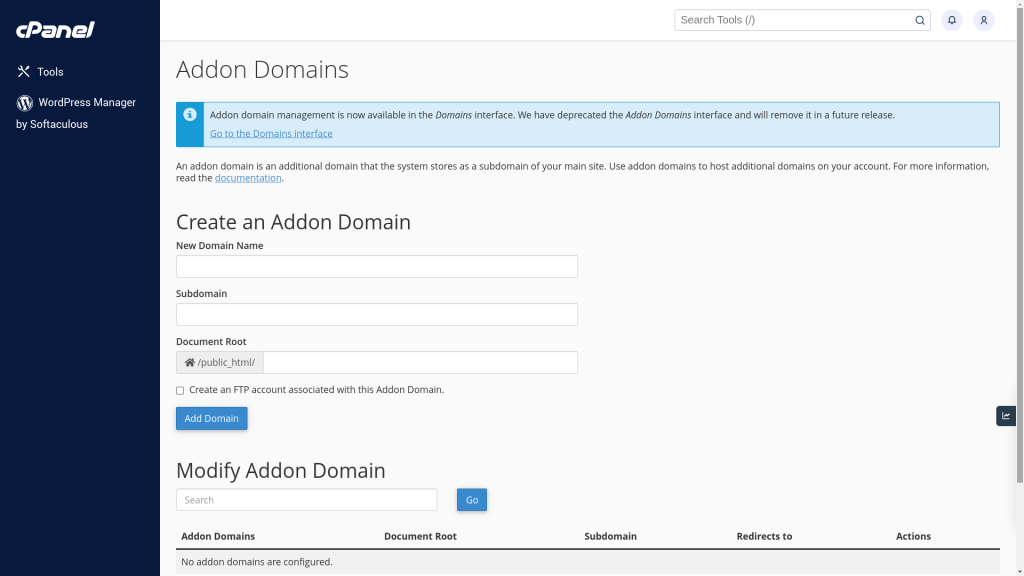Image resolution: width=1024 pixels, height=576 pixels.
Task: Open Tools via its wrench icon
Action: (x=24, y=71)
